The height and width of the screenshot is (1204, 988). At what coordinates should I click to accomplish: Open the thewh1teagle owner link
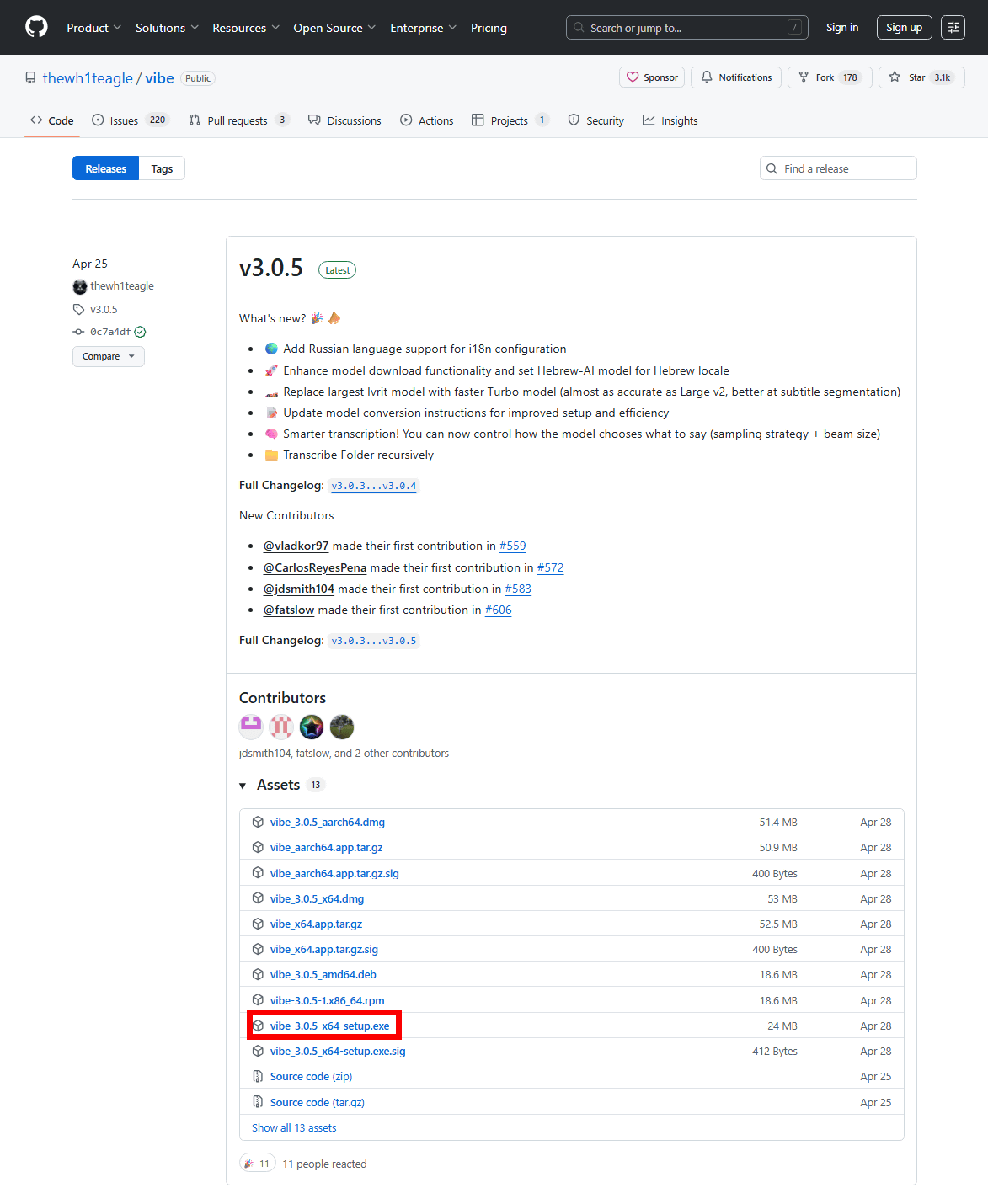click(x=88, y=78)
